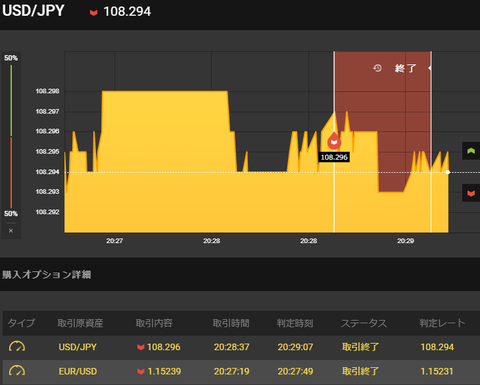Click the 取引原資産 column header

pos(80,323)
